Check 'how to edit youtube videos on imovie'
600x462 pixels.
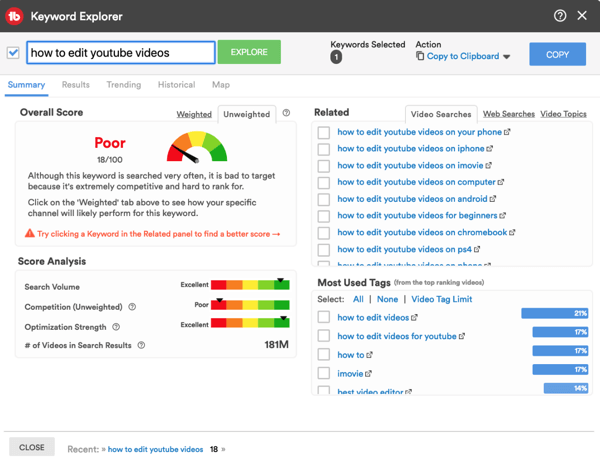click(324, 166)
